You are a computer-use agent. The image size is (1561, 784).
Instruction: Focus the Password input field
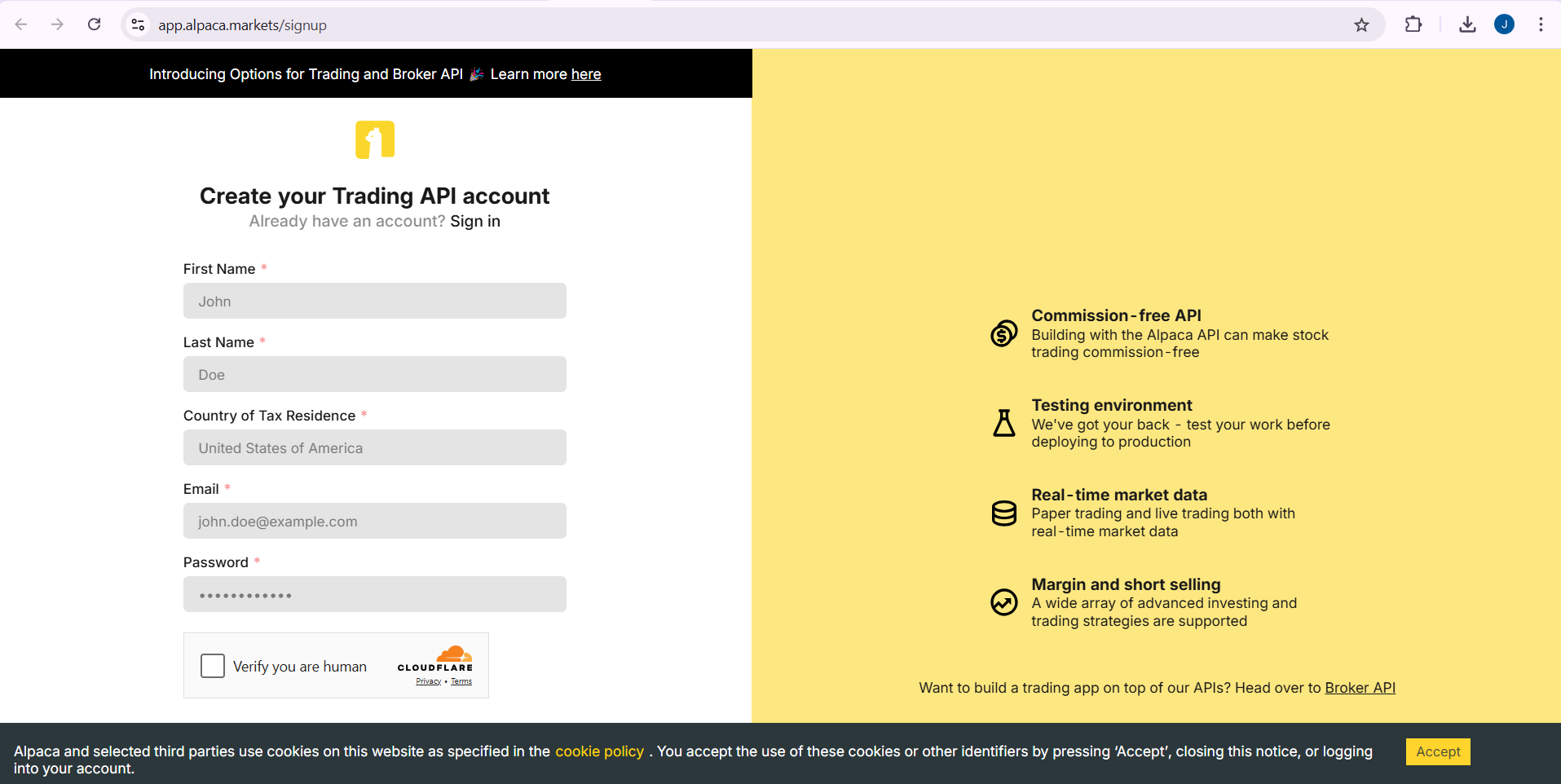coord(375,594)
